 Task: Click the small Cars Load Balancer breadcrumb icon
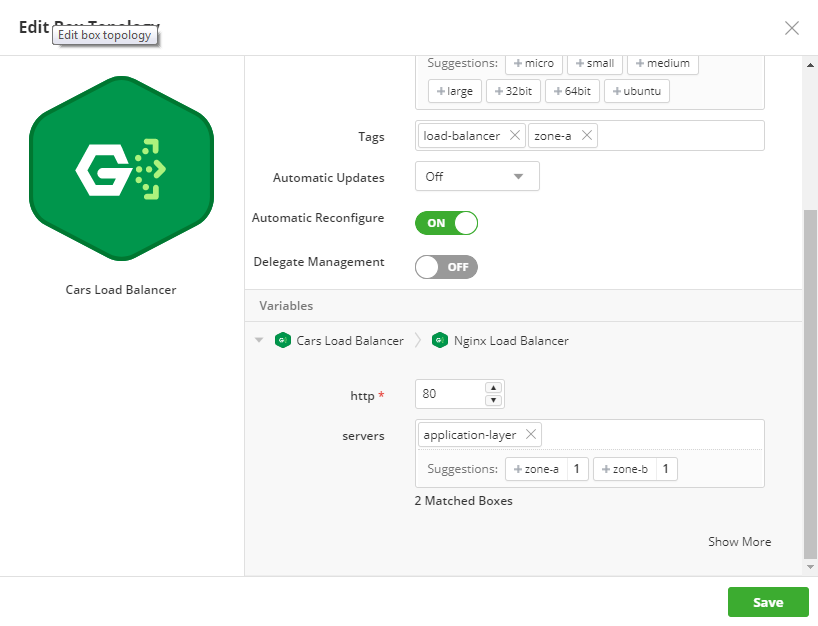(282, 341)
